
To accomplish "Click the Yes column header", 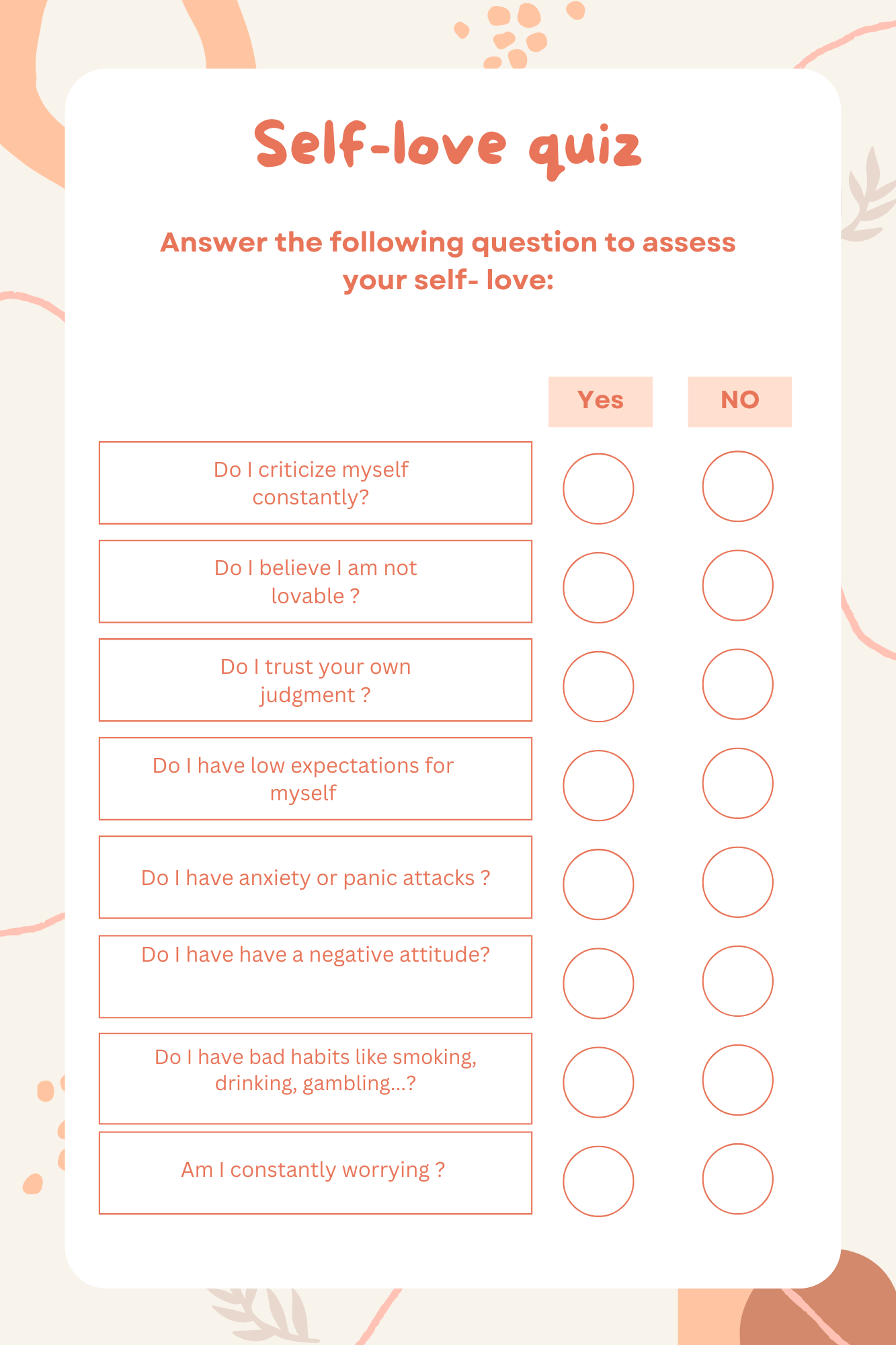I will coord(600,401).
